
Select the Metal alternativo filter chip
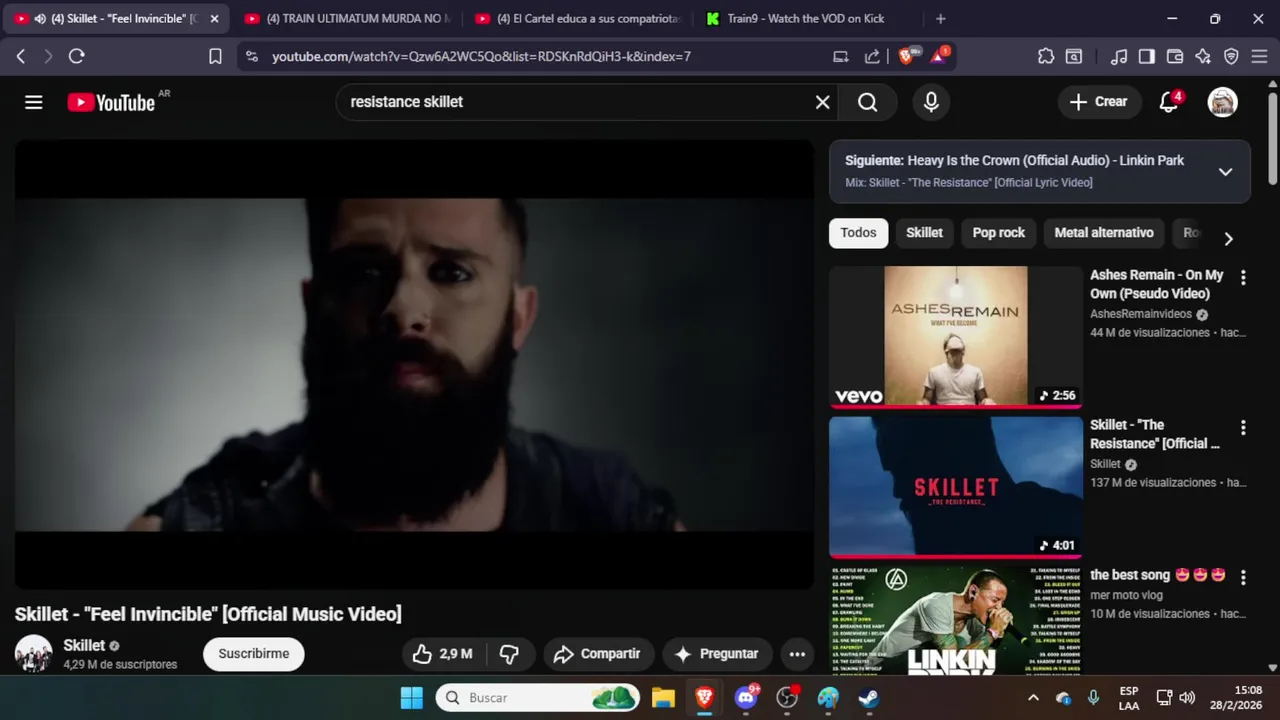click(x=1104, y=232)
